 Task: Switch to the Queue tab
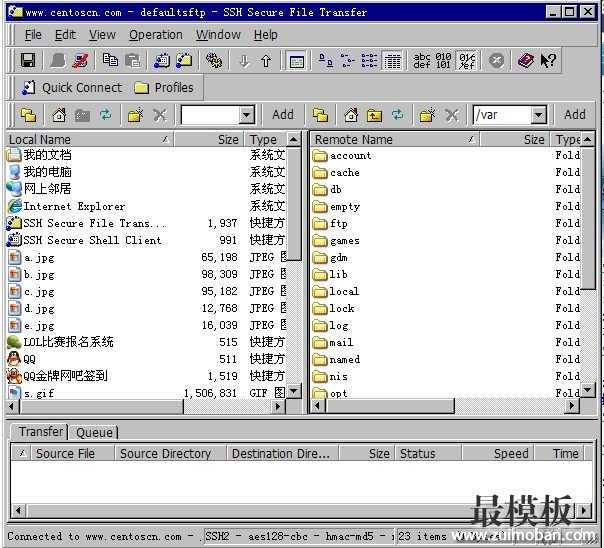coord(94,432)
